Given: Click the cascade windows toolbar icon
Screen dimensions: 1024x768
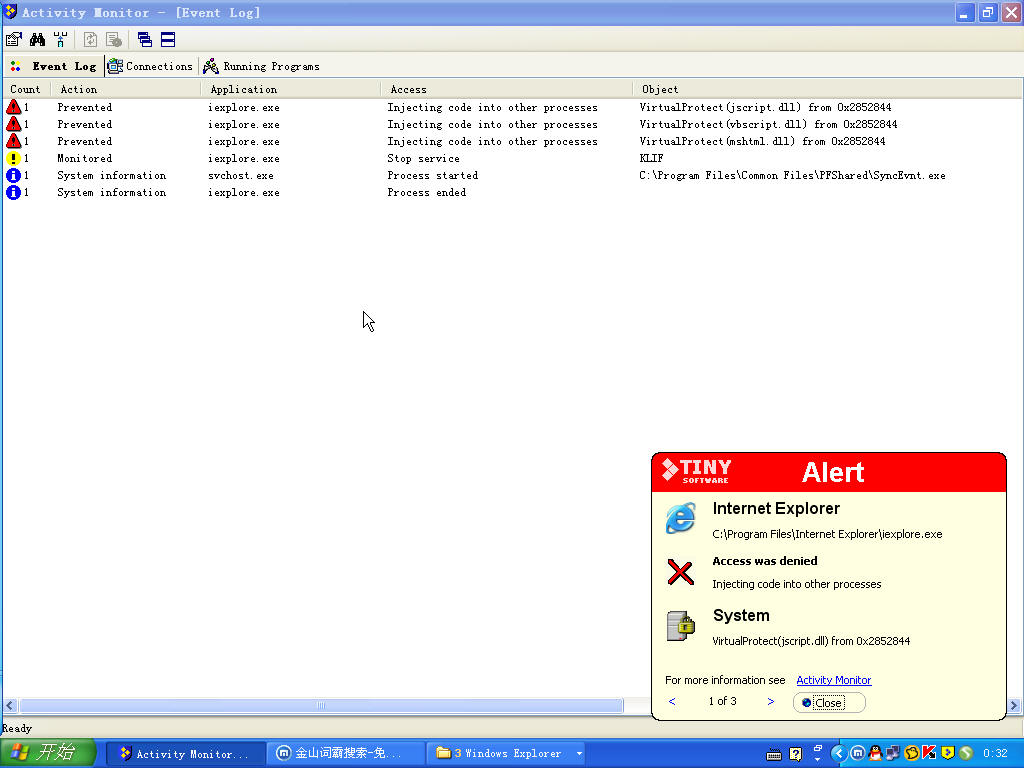Looking at the screenshot, I should (x=145, y=40).
